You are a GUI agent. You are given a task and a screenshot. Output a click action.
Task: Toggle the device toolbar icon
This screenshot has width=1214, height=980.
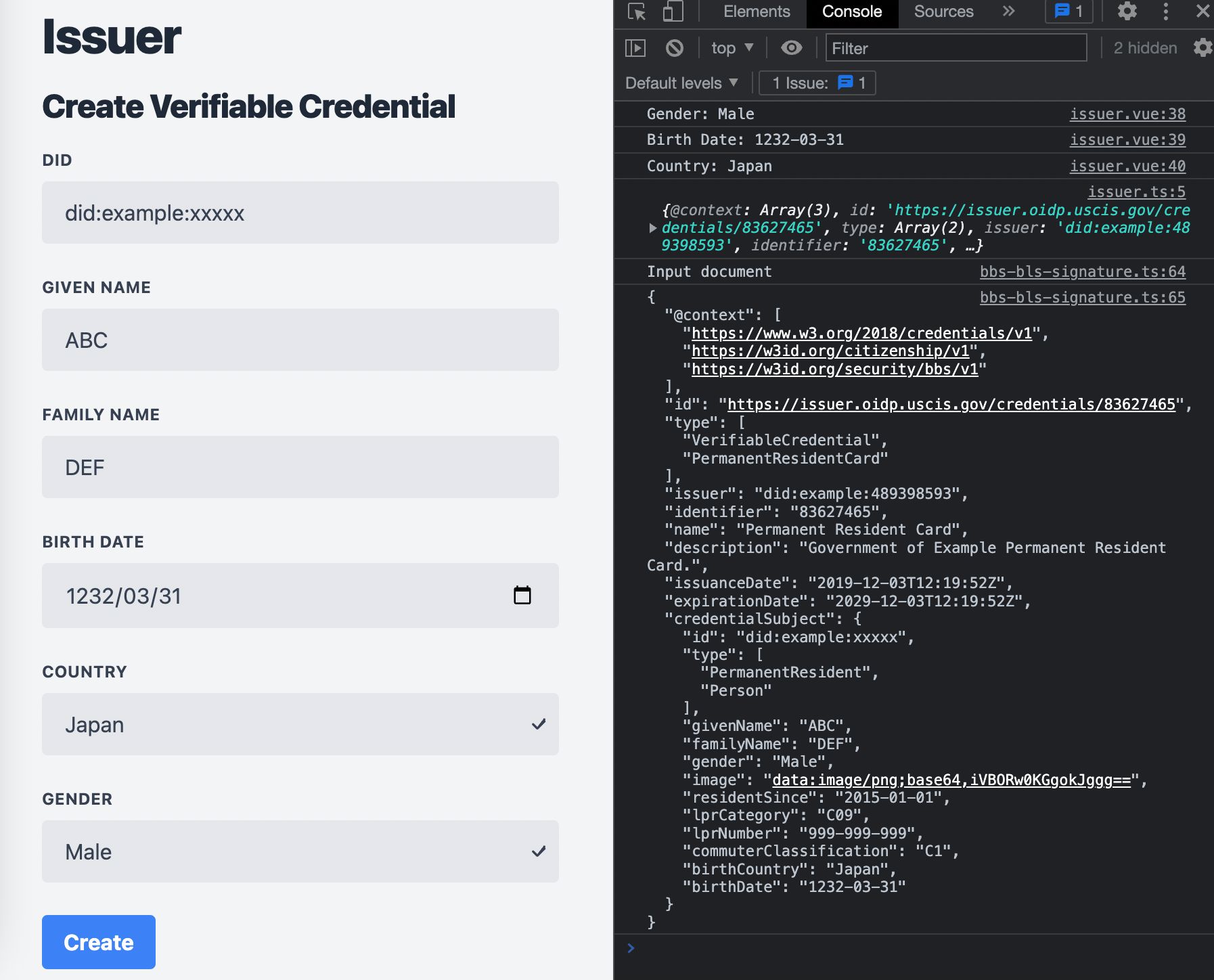[x=672, y=12]
